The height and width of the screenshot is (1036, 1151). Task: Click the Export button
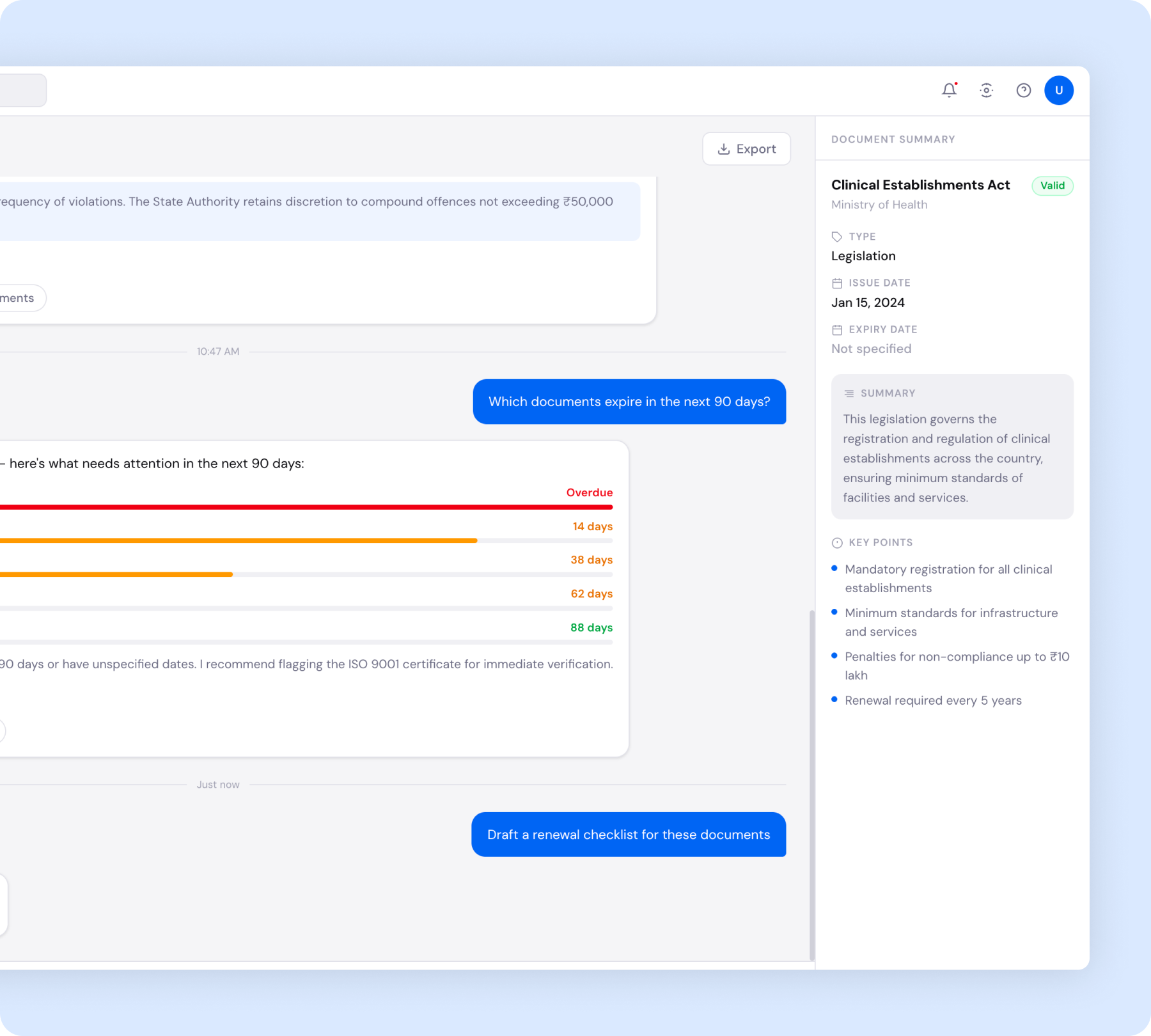pos(746,148)
